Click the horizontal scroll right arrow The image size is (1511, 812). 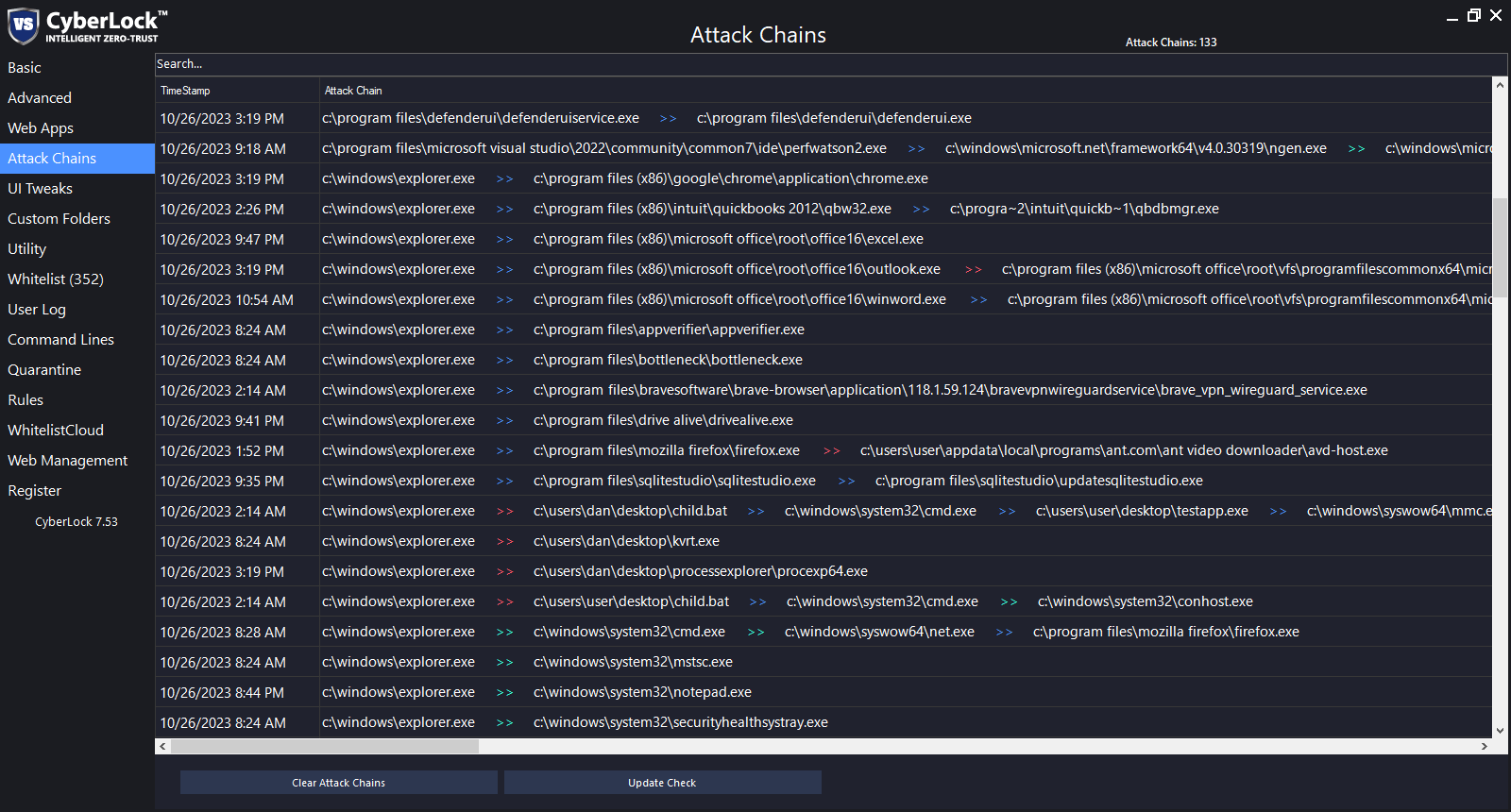click(x=1485, y=746)
